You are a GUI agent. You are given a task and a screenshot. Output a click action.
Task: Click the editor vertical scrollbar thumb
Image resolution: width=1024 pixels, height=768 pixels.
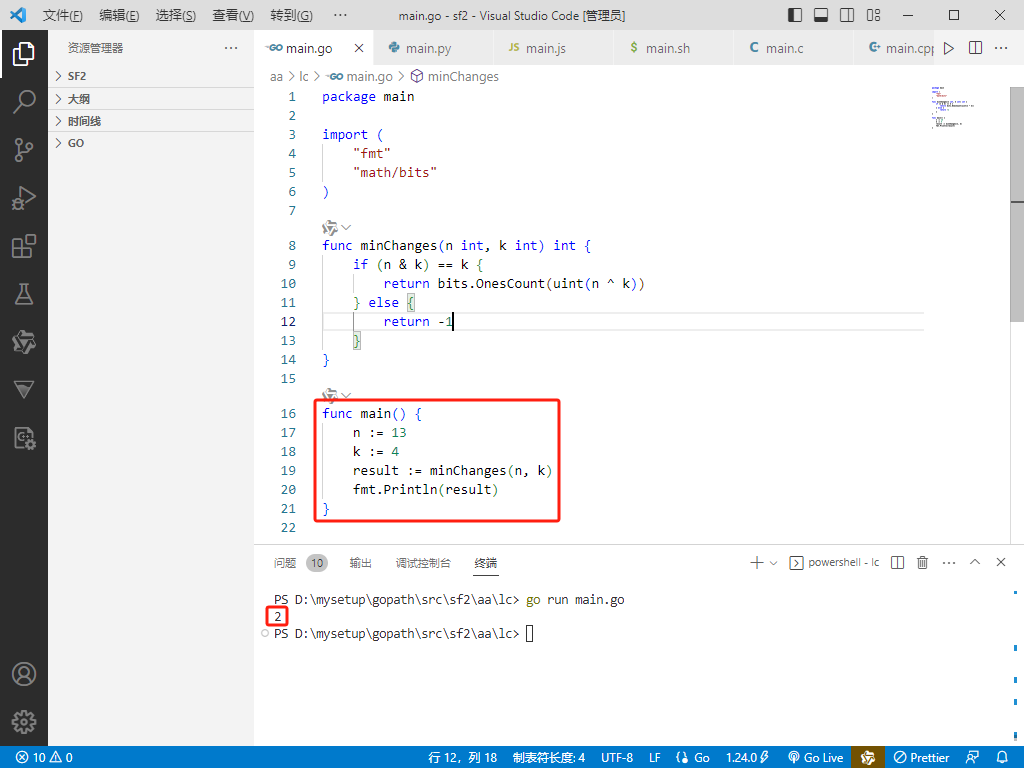tap(1017, 204)
